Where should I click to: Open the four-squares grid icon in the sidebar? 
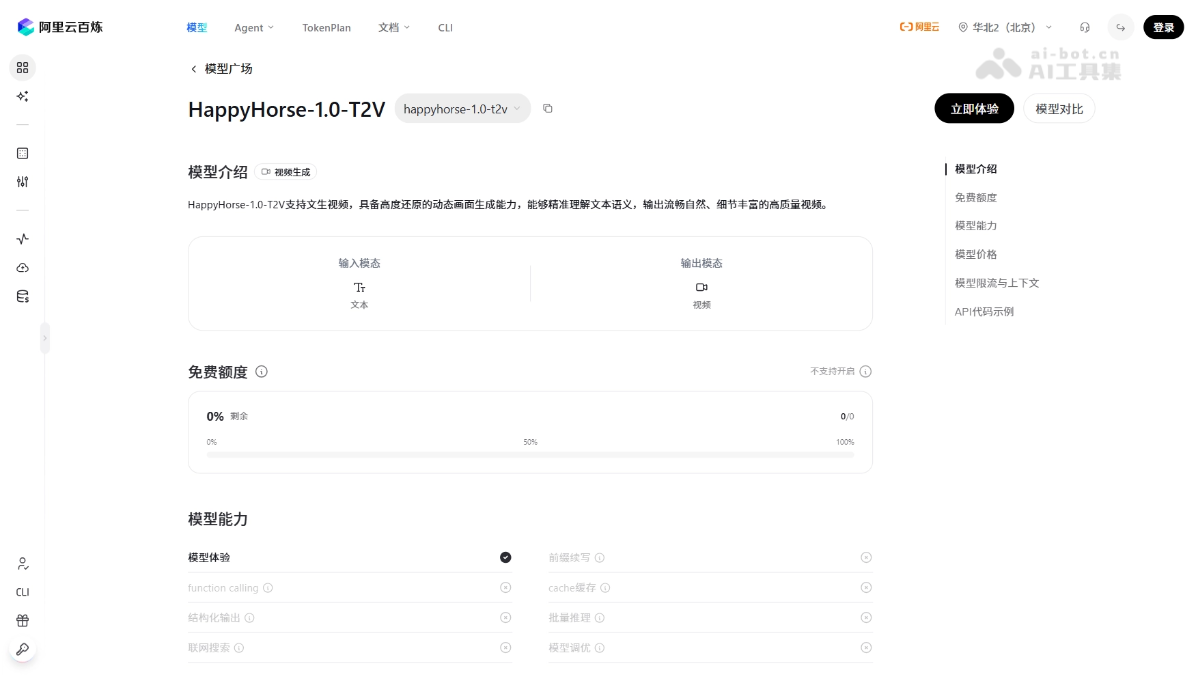[22, 68]
